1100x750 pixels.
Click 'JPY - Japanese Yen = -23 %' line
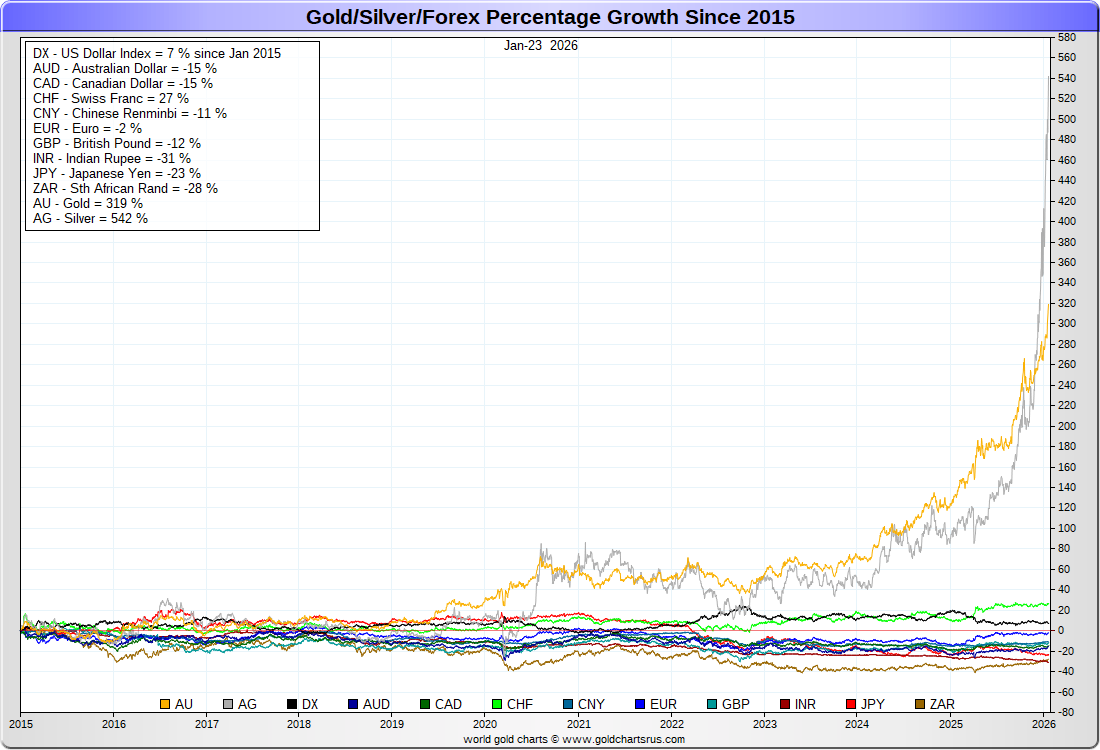click(117, 173)
